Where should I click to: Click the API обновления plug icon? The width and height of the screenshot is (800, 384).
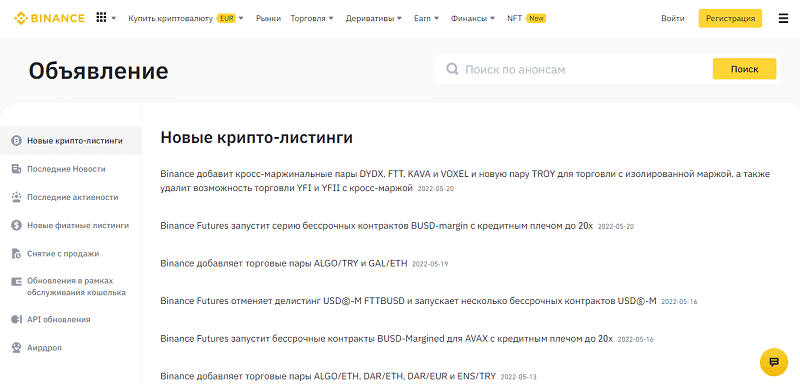16,319
